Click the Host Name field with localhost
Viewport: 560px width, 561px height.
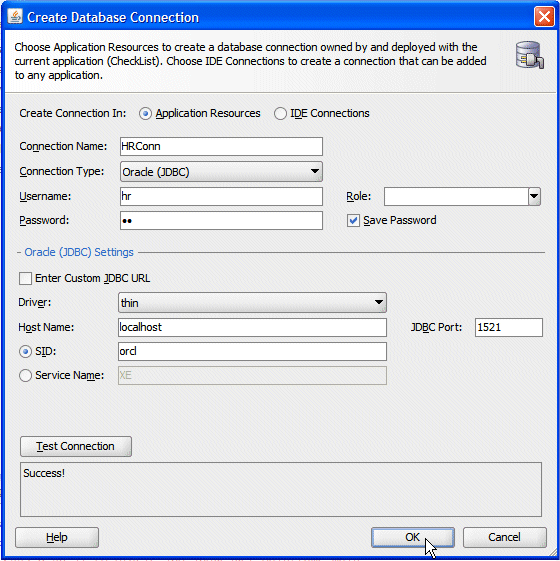coord(252,327)
